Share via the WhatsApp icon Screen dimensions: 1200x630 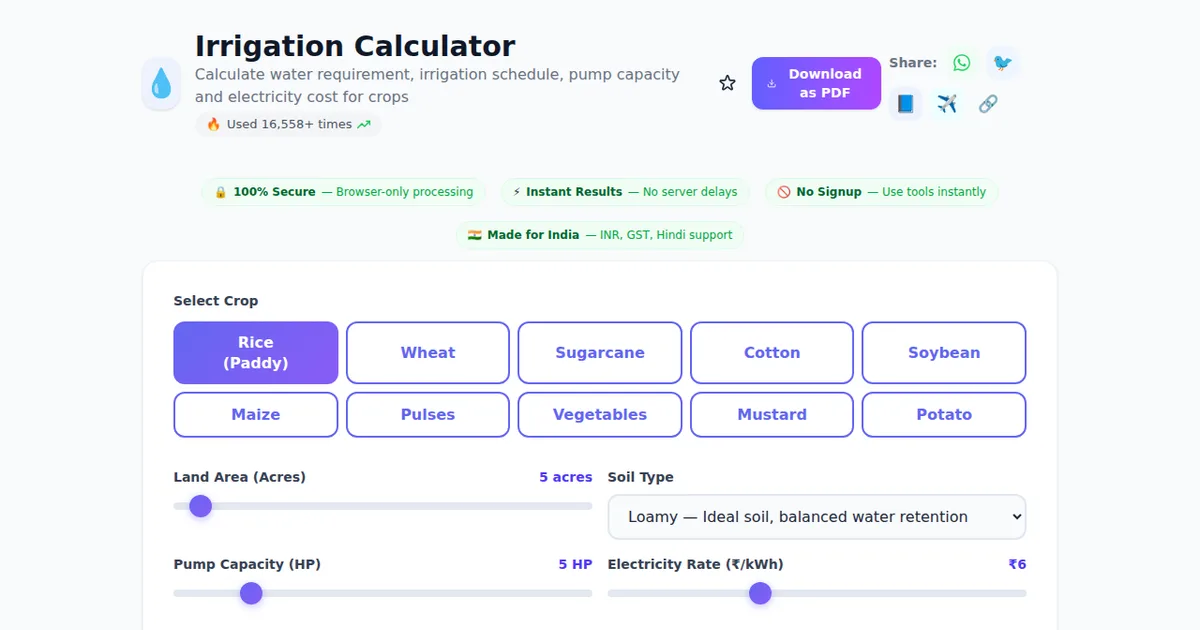(961, 63)
